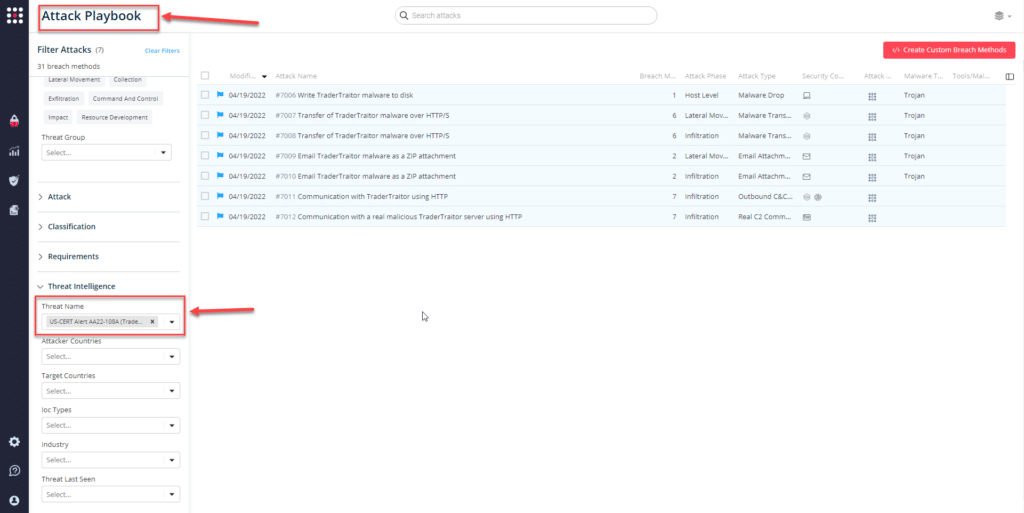The image size is (1024, 513).
Task: Click the Clear Filters link
Action: pos(162,50)
